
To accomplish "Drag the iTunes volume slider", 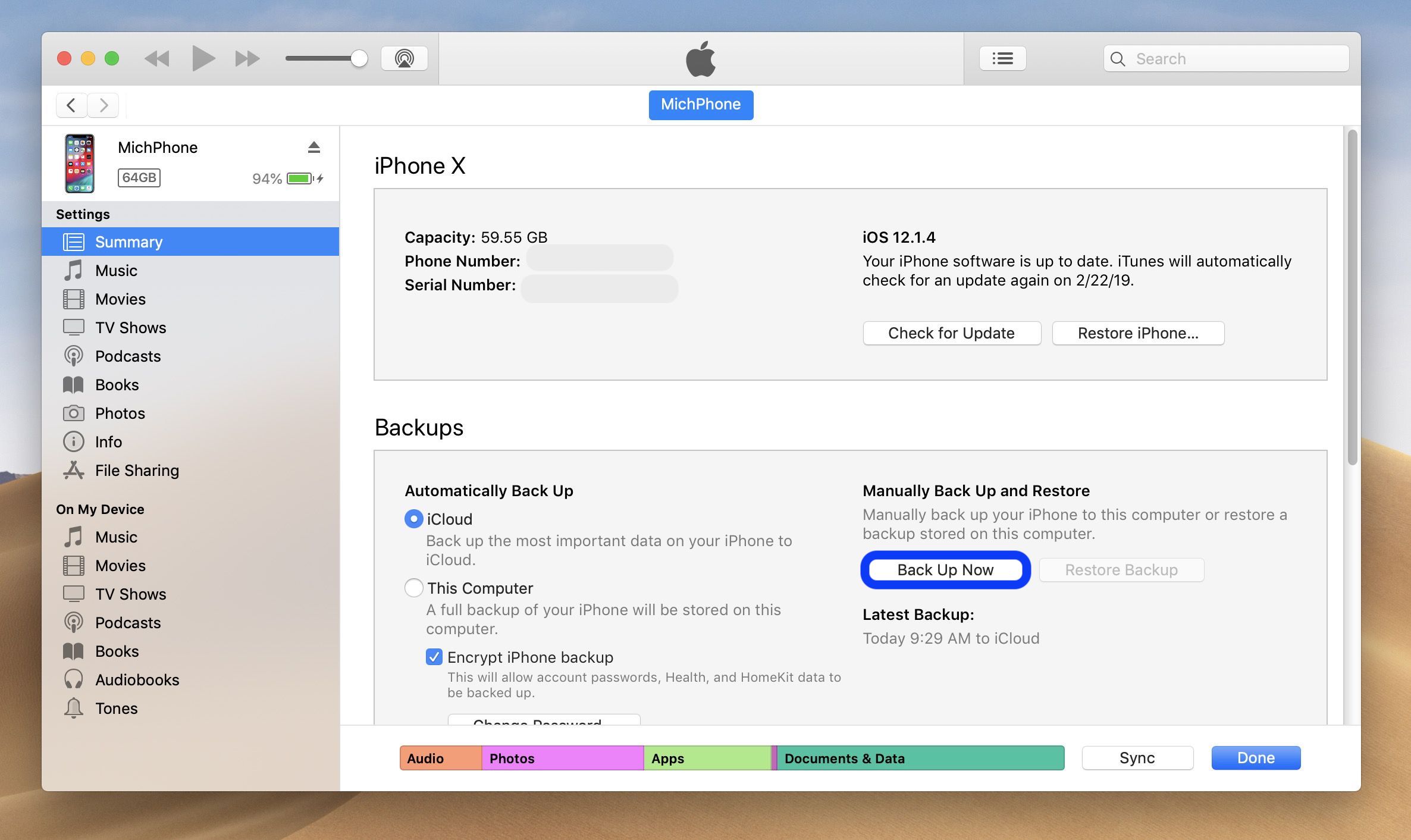I will (x=358, y=57).
